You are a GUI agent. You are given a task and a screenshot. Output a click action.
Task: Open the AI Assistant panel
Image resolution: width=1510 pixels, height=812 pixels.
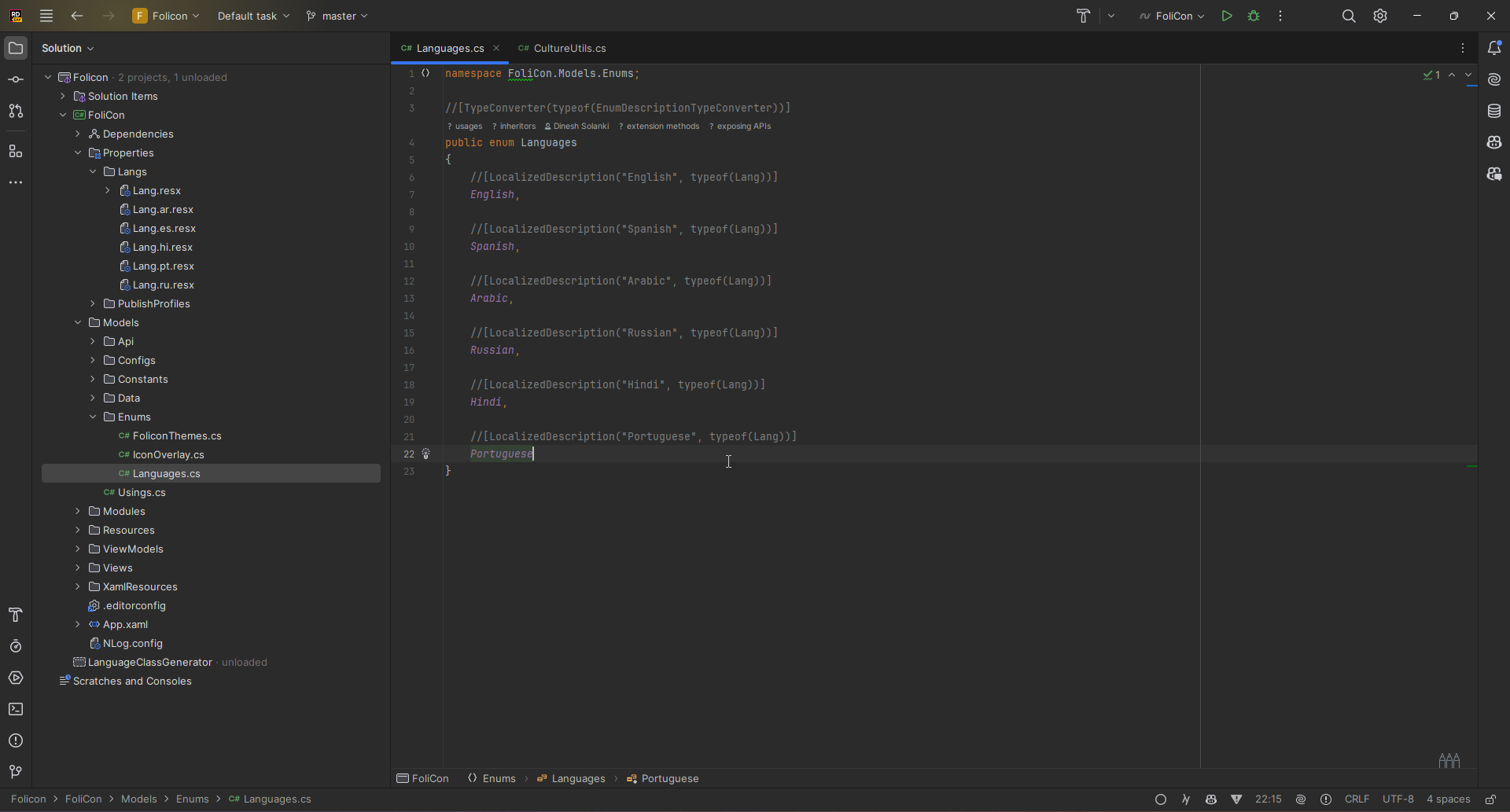click(1494, 80)
